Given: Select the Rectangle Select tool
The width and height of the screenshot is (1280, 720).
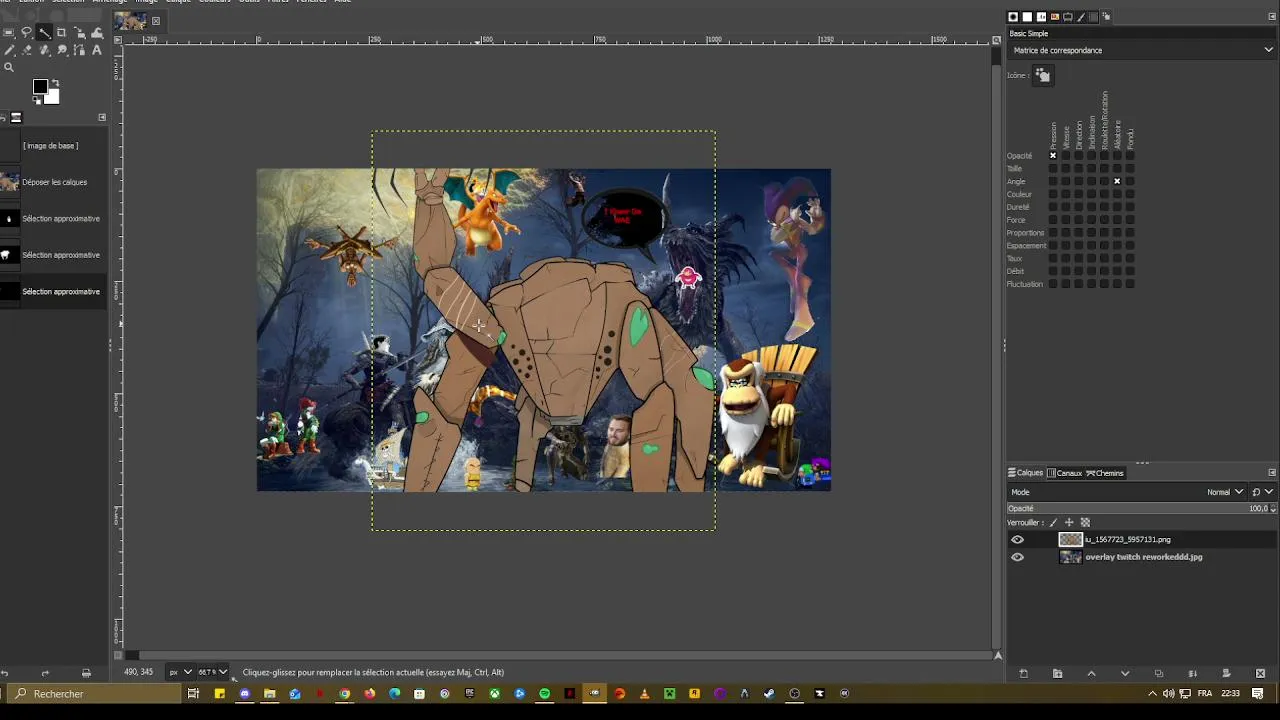Looking at the screenshot, I should pos(9,33).
